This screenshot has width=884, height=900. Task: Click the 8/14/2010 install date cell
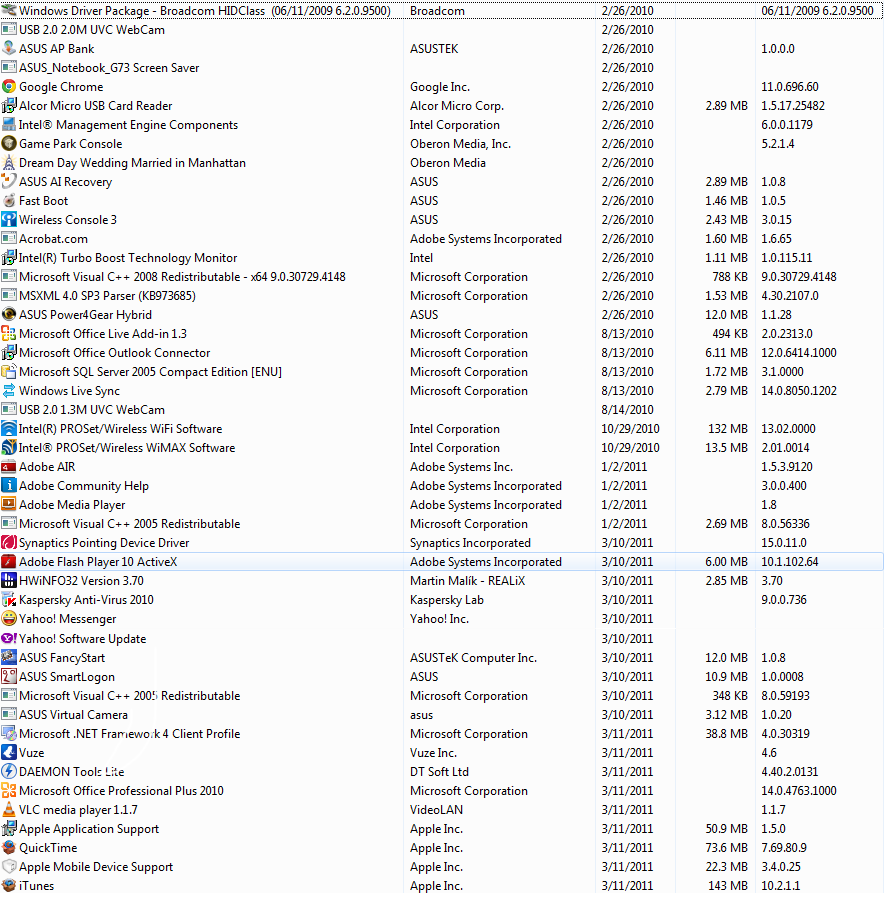pos(627,409)
